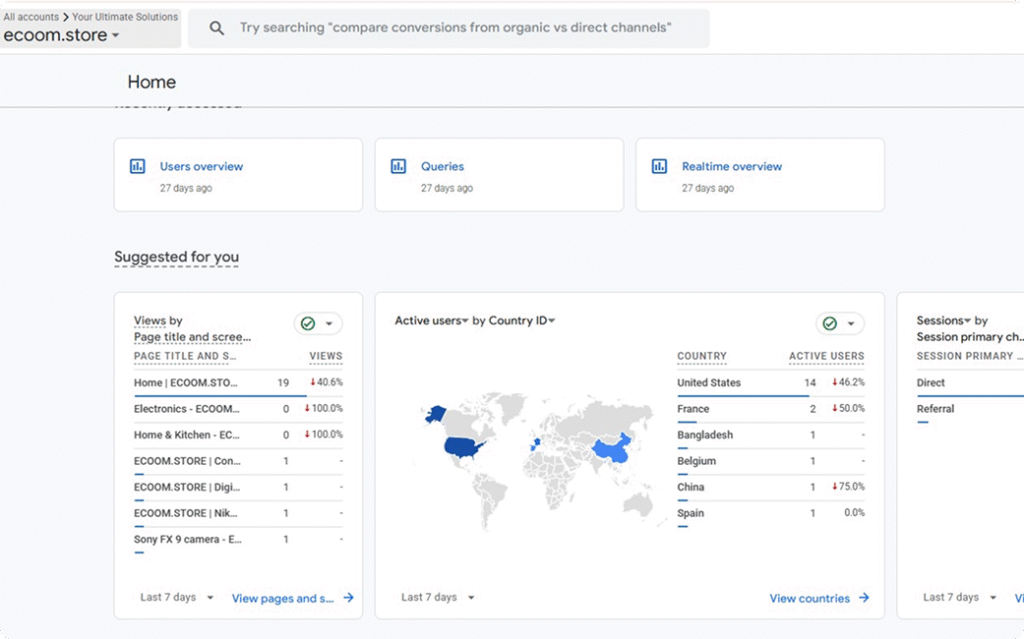Change Last 7 days range on Views card
Screen dimensions: 1024x639
coord(177,597)
